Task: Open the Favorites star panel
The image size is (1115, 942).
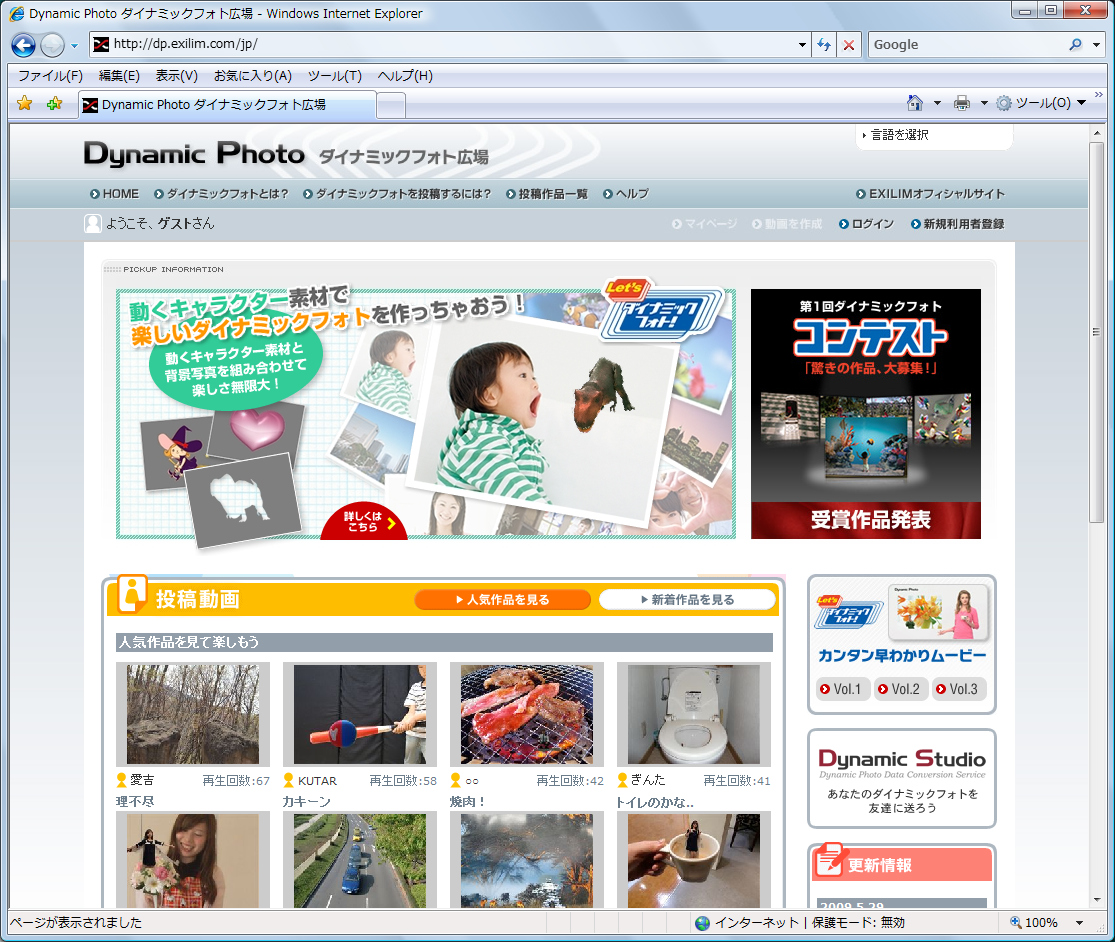Action: pos(22,103)
